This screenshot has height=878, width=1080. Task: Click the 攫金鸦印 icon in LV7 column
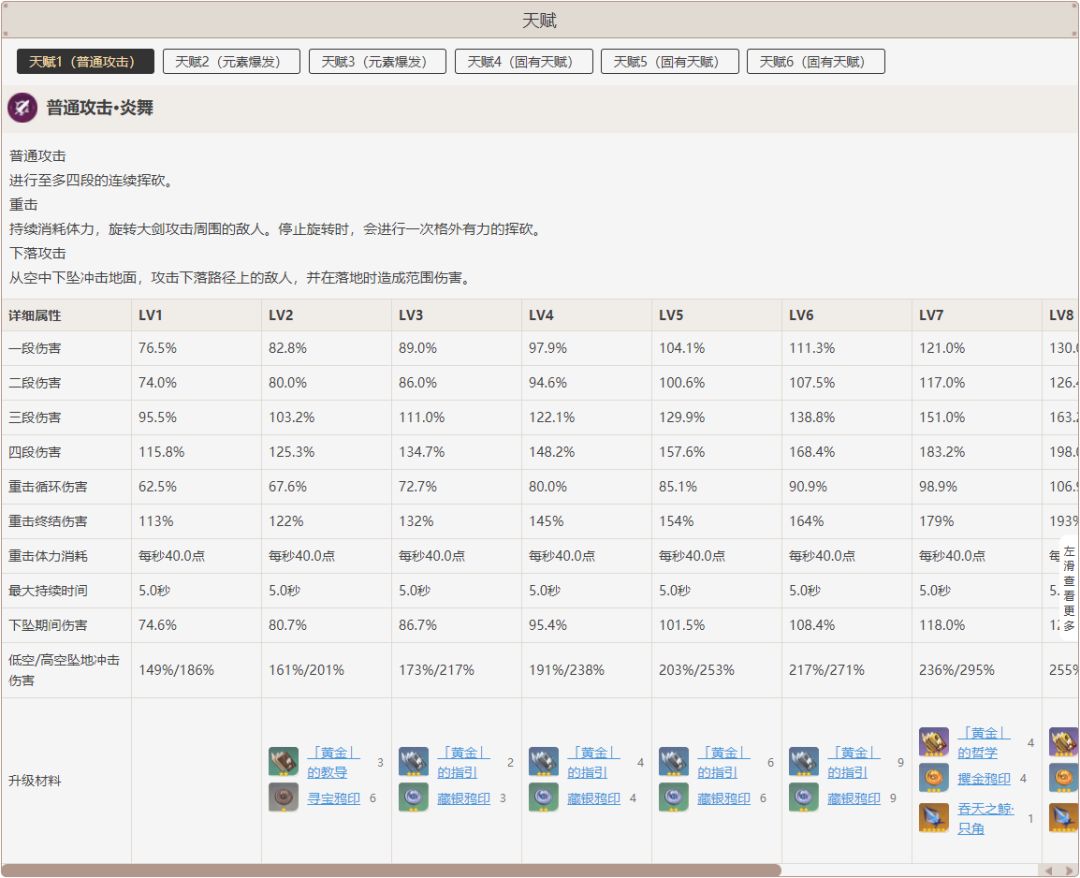pos(934,778)
